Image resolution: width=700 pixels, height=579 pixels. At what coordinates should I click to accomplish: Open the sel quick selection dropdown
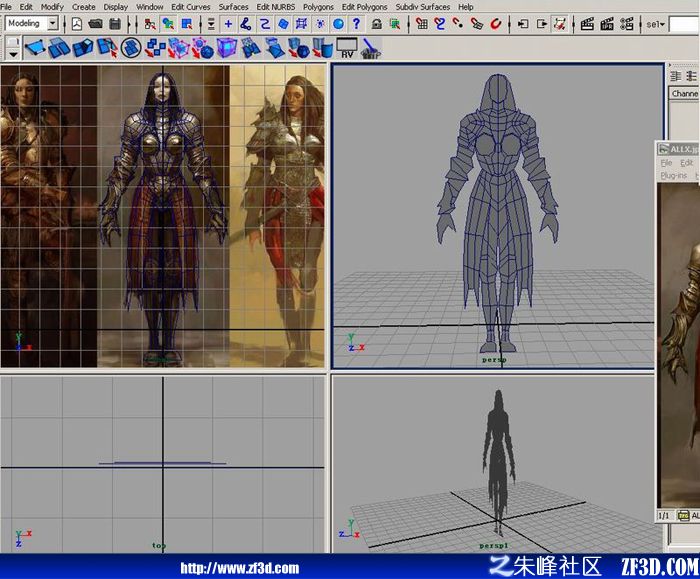[656, 24]
